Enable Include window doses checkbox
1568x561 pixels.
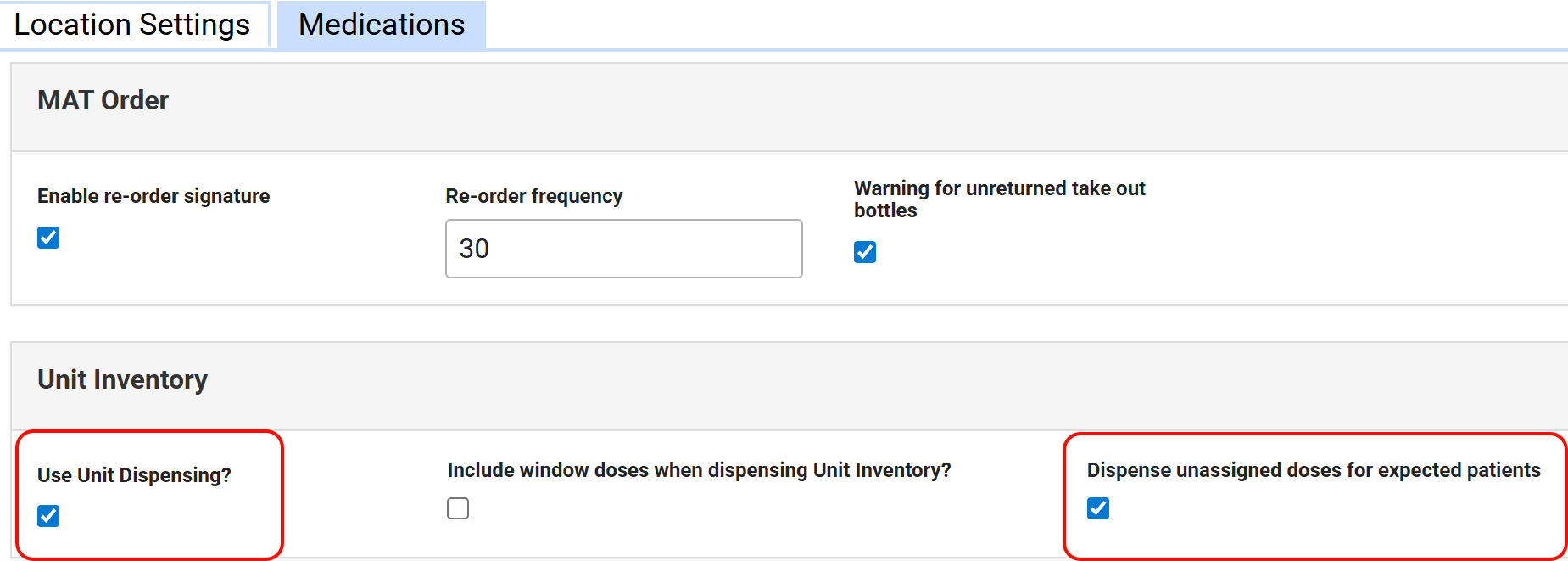458,508
